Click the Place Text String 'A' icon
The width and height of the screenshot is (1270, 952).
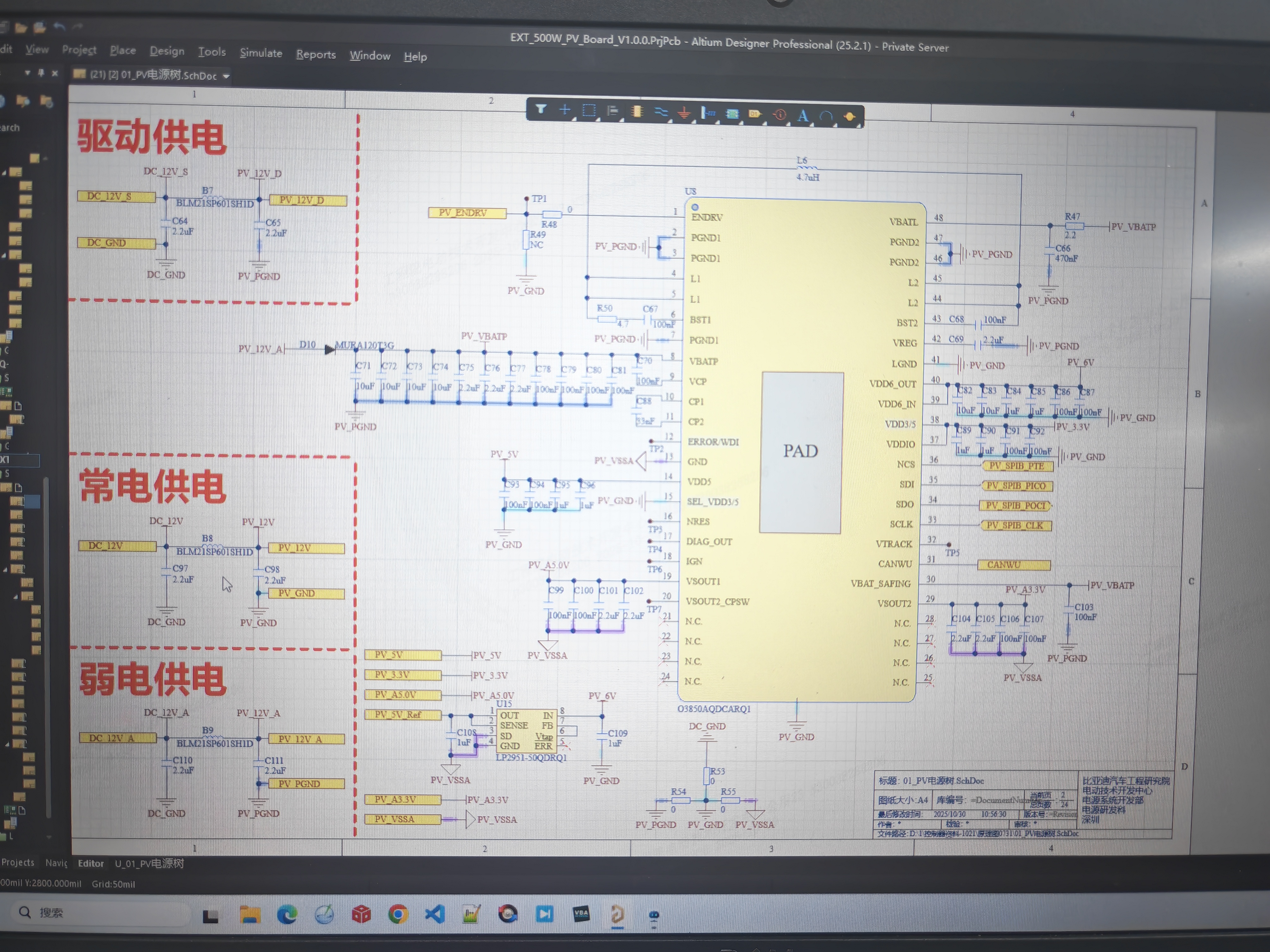pyautogui.click(x=803, y=116)
